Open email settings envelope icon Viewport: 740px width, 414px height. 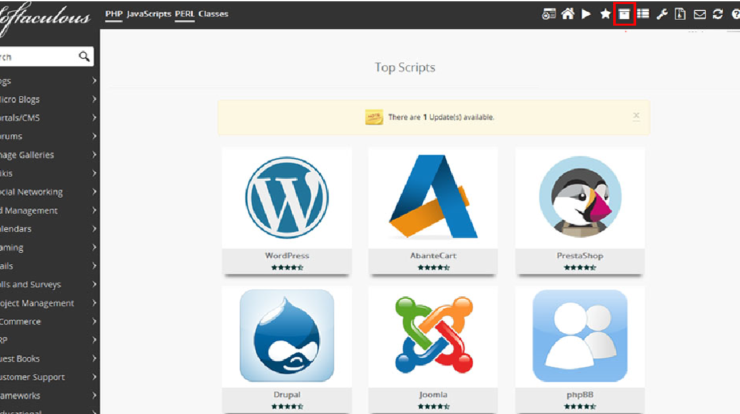[699, 14]
